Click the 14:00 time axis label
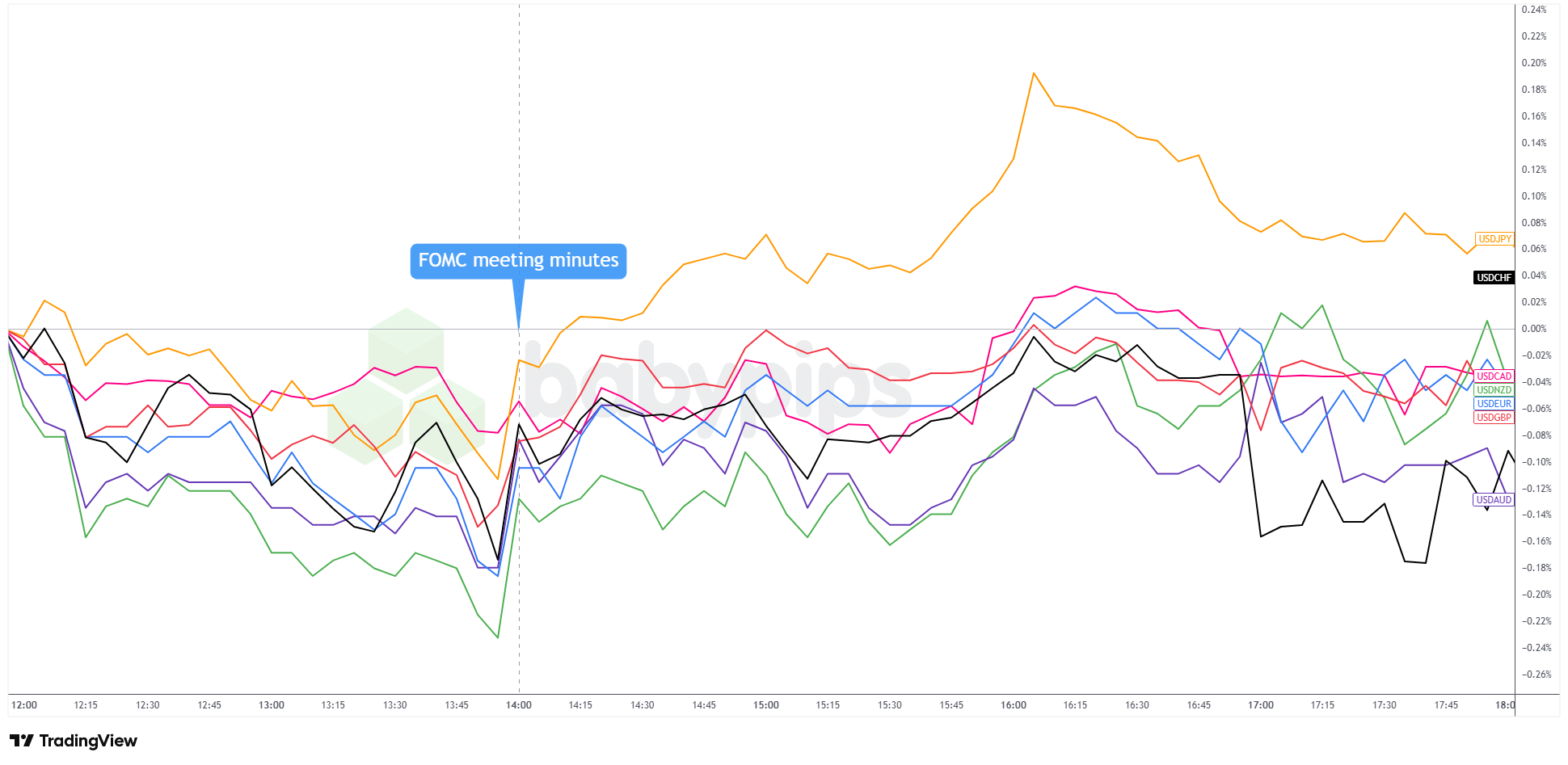Viewport: 1568px width, 765px height. tap(519, 705)
